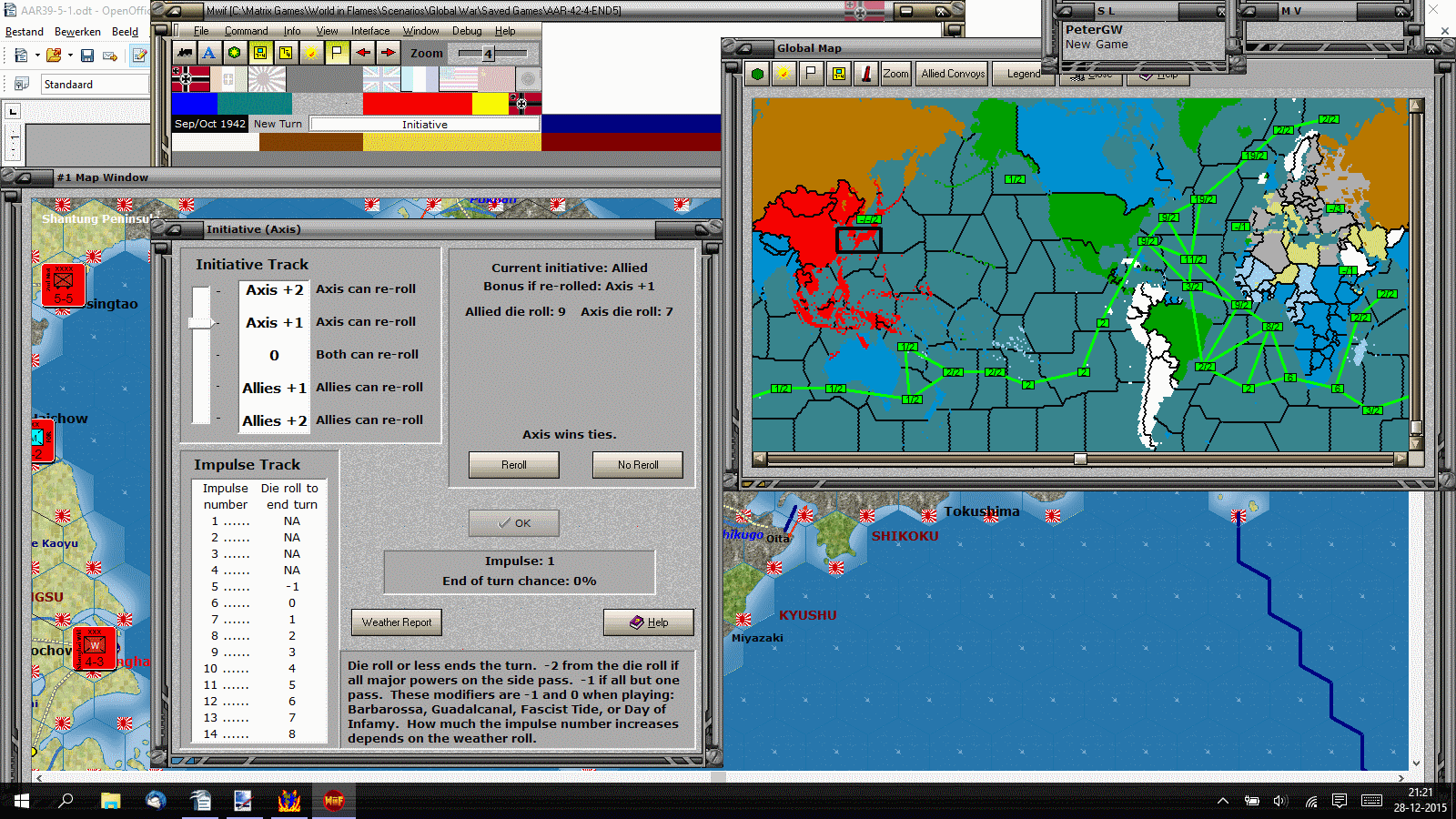1456x819 pixels.
Task: Click the Zoom button in Global Map toolbar
Action: tap(895, 74)
